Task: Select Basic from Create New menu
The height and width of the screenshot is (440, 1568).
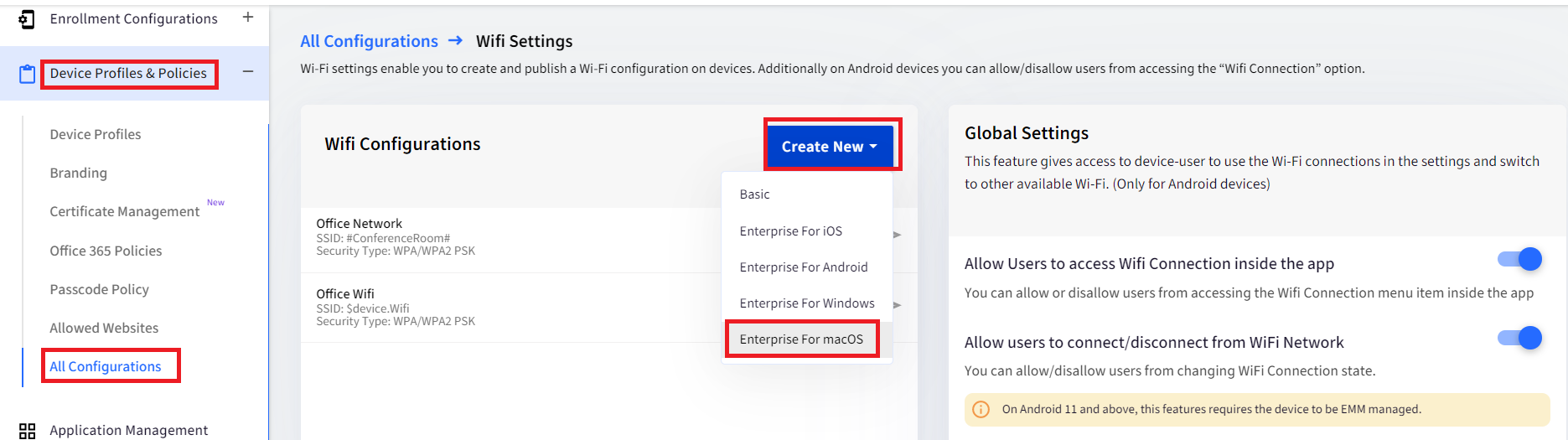Action: [807, 194]
